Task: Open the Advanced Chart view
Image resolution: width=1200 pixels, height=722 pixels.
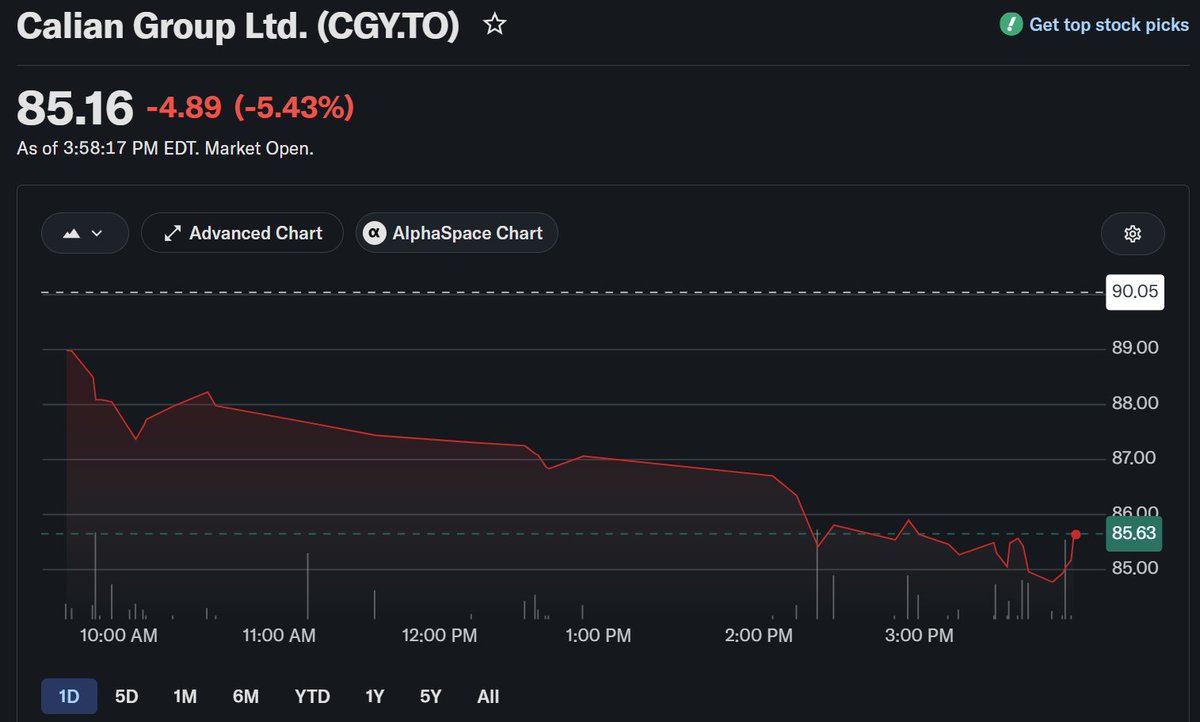Action: 242,233
